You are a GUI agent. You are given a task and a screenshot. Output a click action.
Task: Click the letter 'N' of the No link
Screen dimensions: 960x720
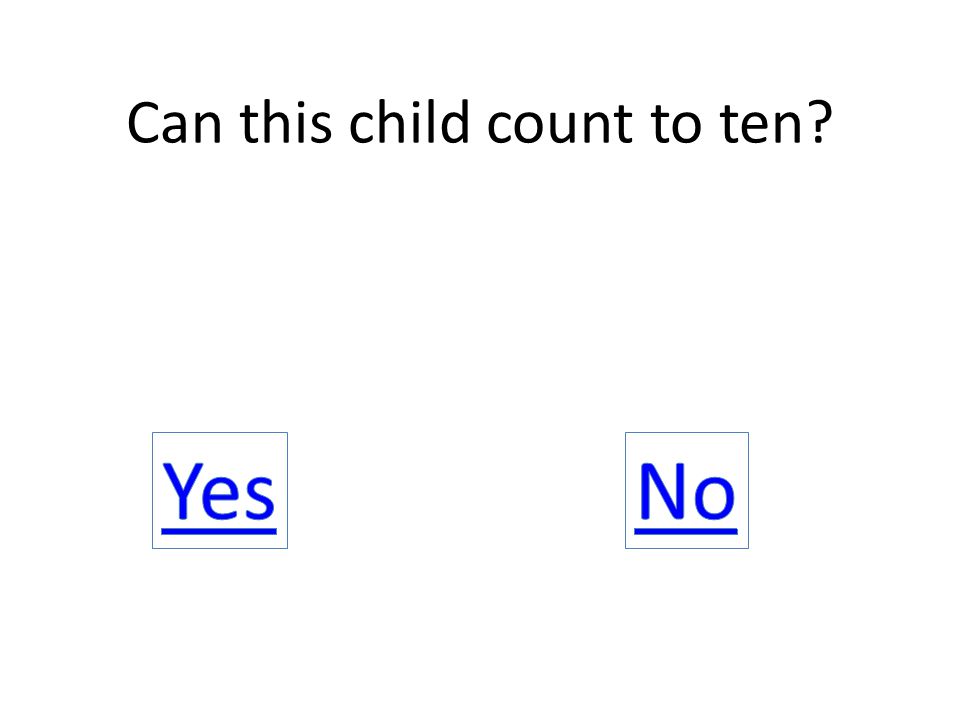click(x=661, y=490)
